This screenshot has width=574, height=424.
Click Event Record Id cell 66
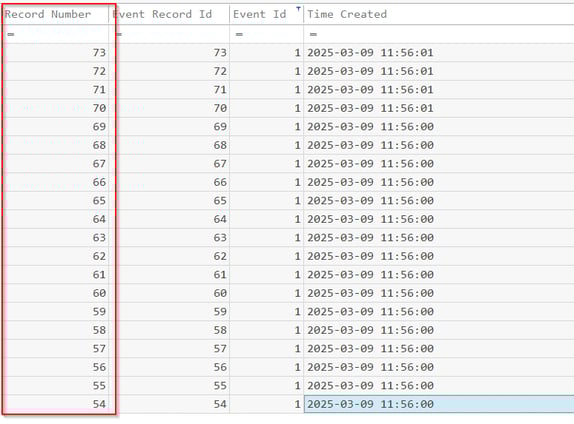click(x=169, y=182)
